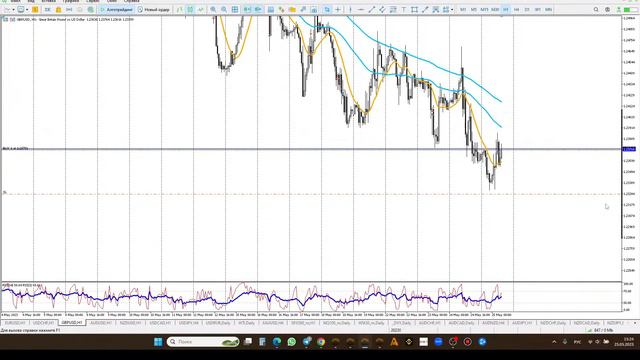Set timeframe to MN
The height and width of the screenshot is (360, 640).
pyautogui.click(x=549, y=9)
